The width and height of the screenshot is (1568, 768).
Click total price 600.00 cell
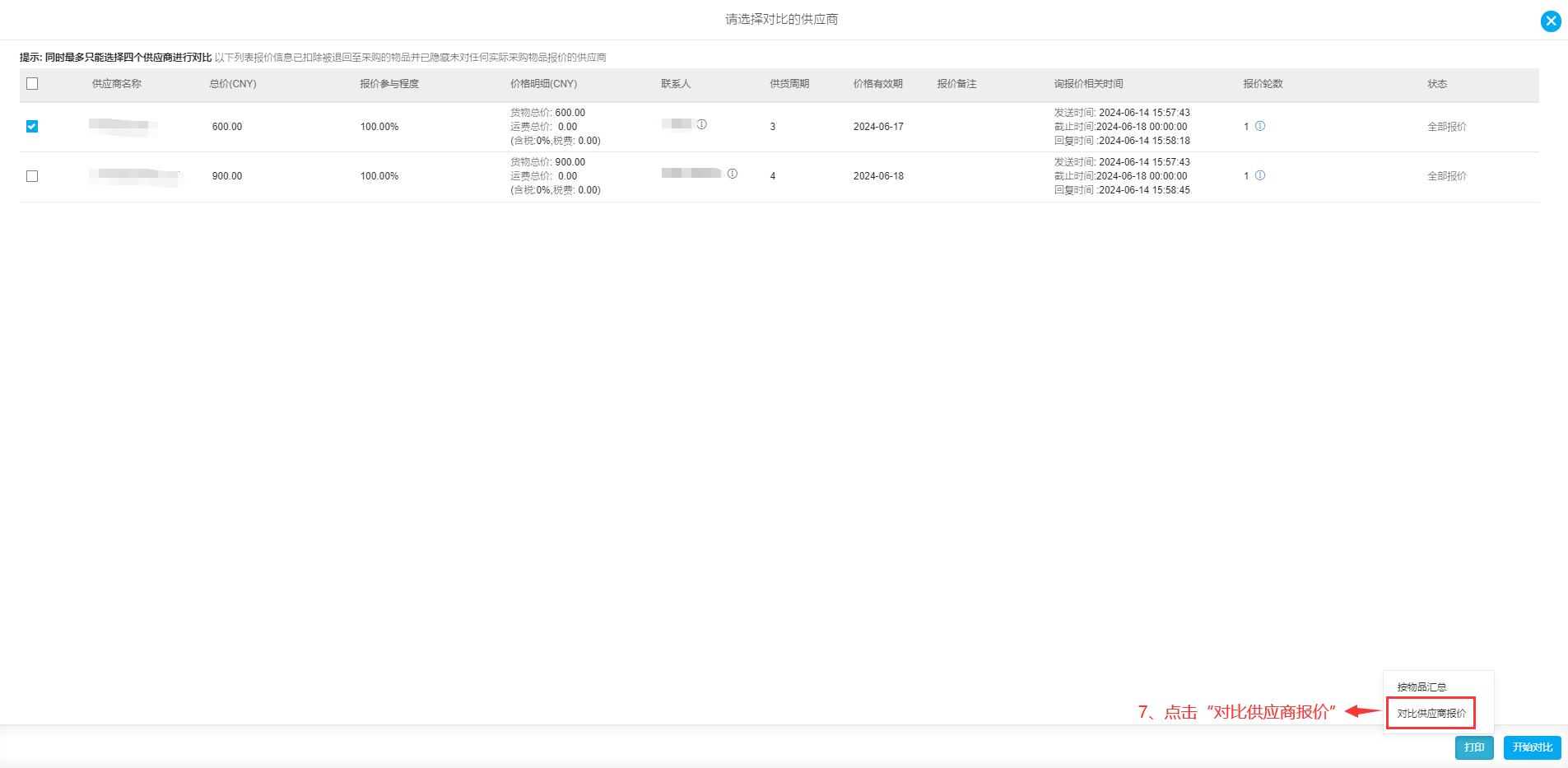[x=227, y=127]
